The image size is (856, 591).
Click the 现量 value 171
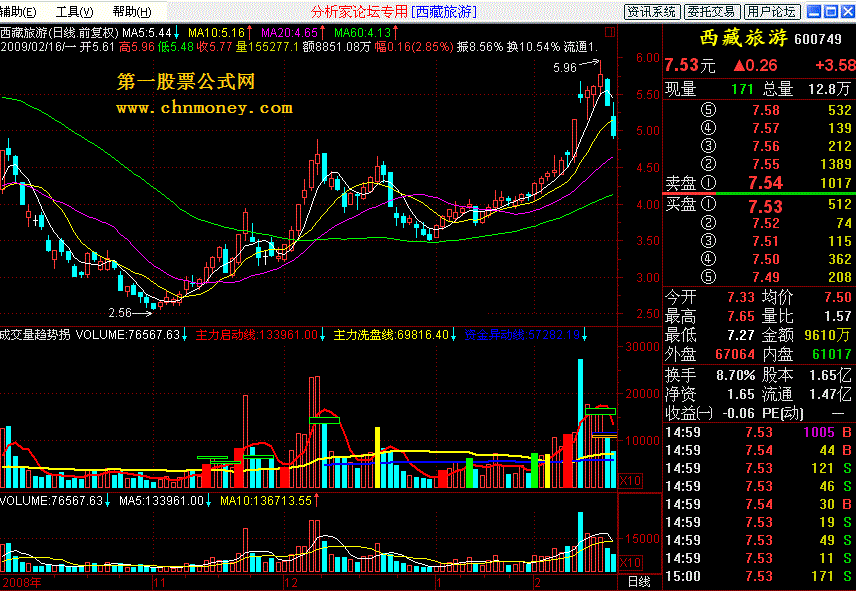point(742,88)
